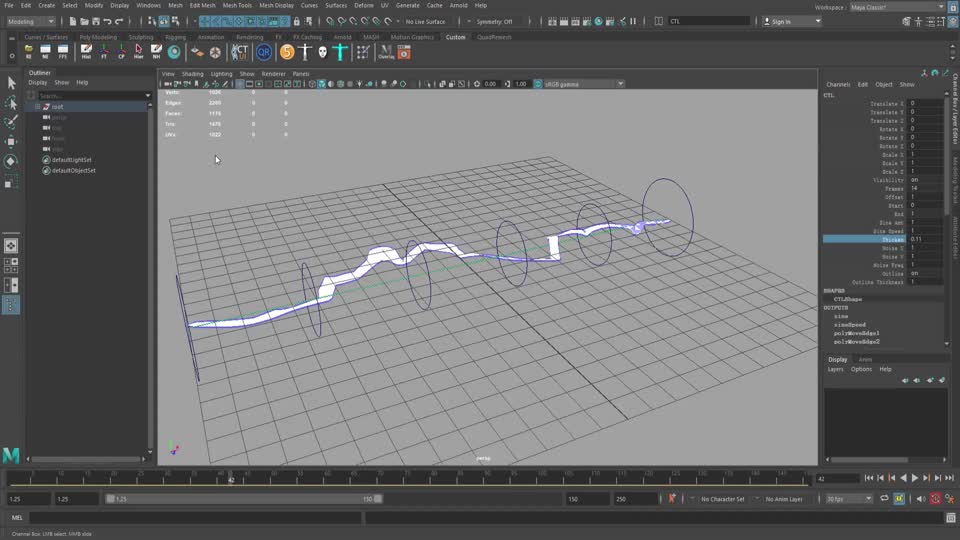
Task: Click the orange number 5 shelf icon
Action: pyautogui.click(x=287, y=52)
